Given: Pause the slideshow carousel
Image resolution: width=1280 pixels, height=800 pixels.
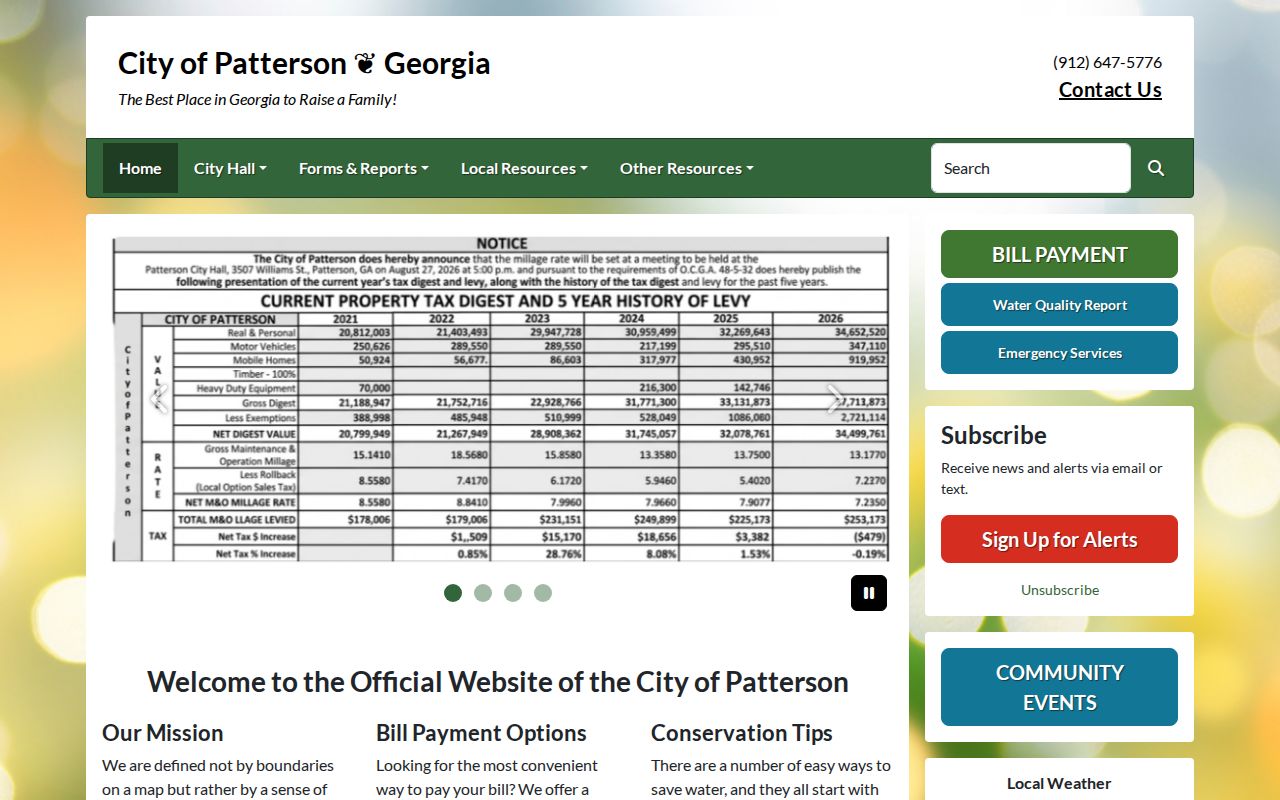Looking at the screenshot, I should click(869, 593).
